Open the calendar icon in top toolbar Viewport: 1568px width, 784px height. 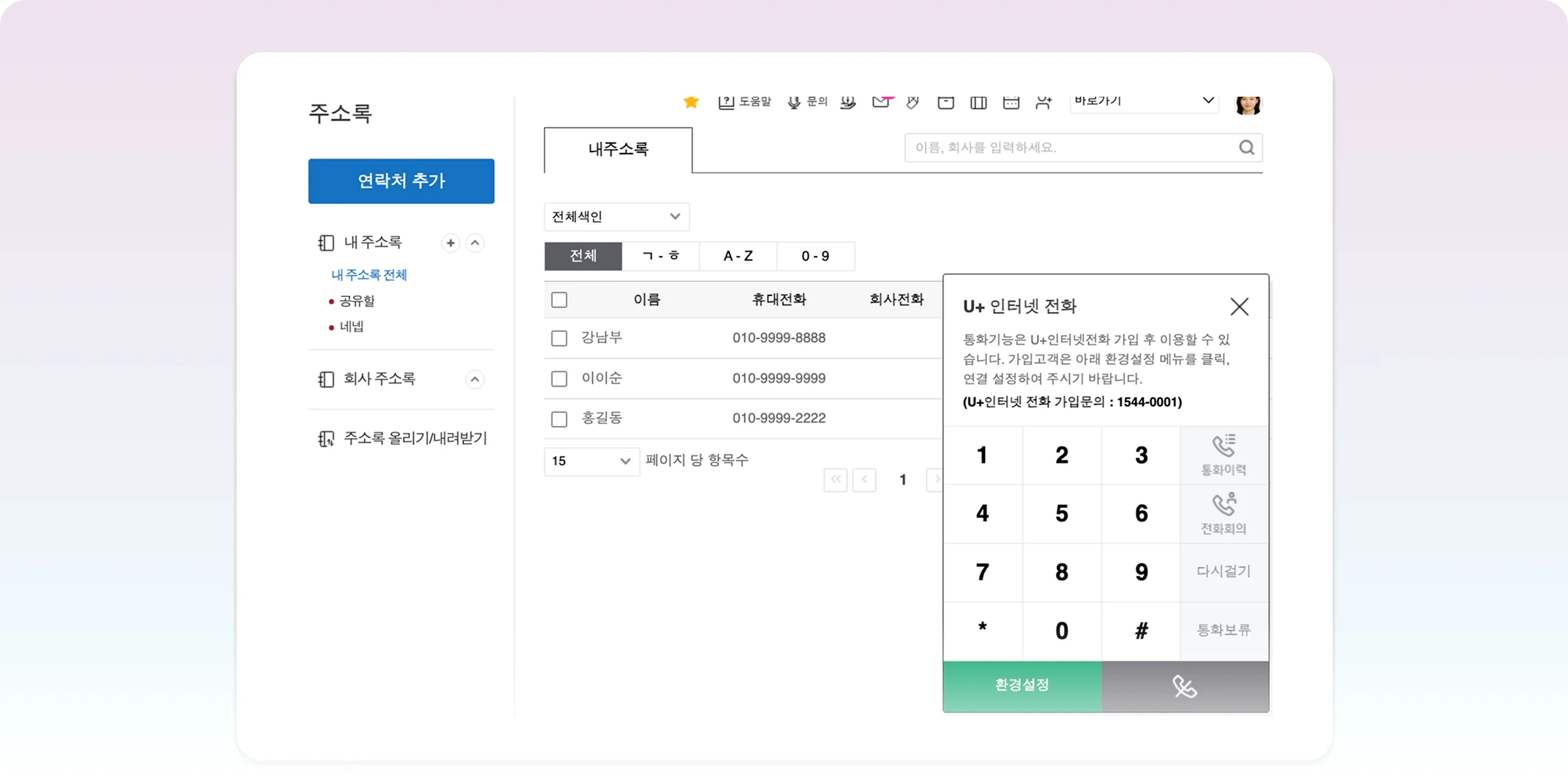click(x=1011, y=103)
